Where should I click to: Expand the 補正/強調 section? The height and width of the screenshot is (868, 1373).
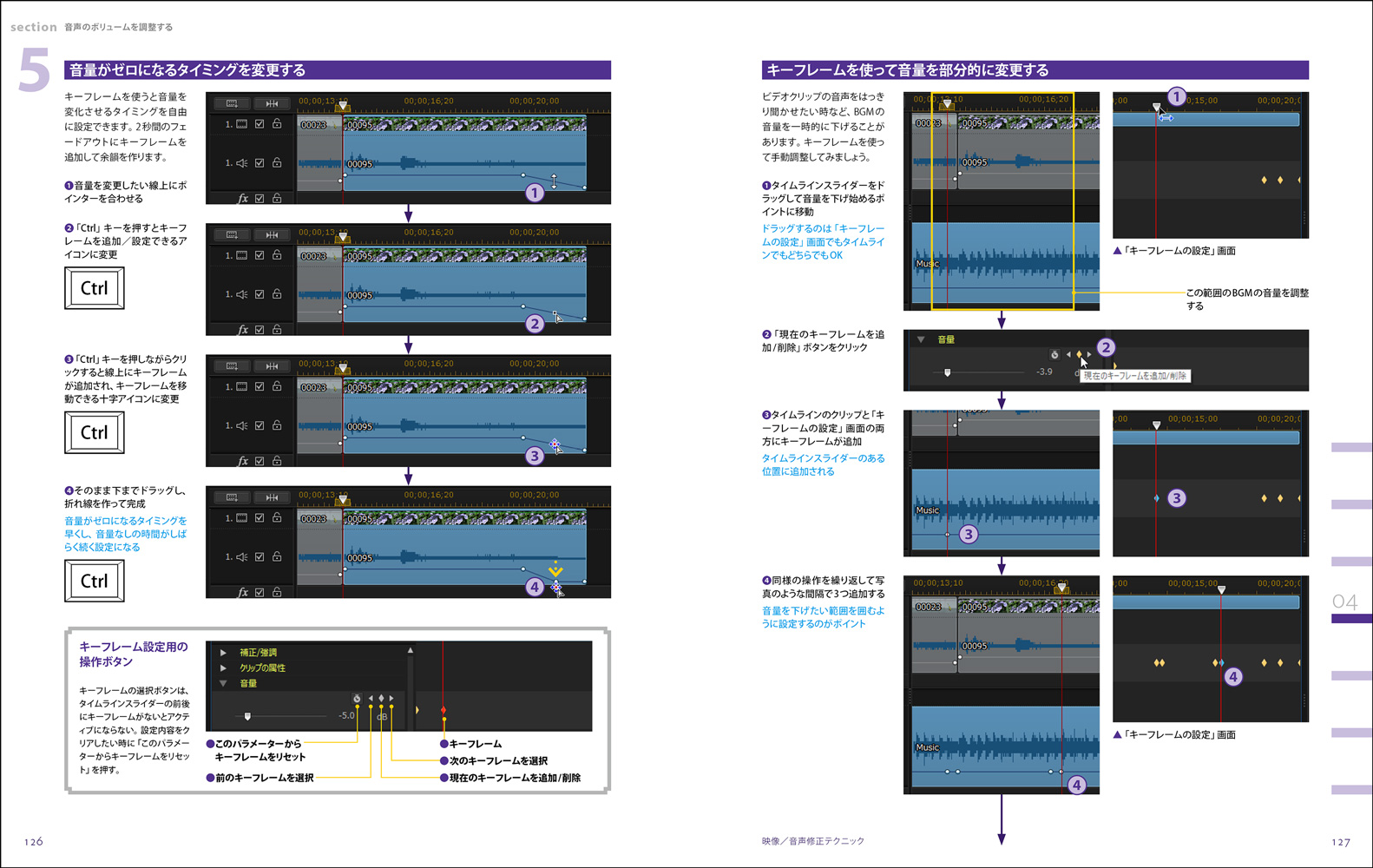coord(223,652)
